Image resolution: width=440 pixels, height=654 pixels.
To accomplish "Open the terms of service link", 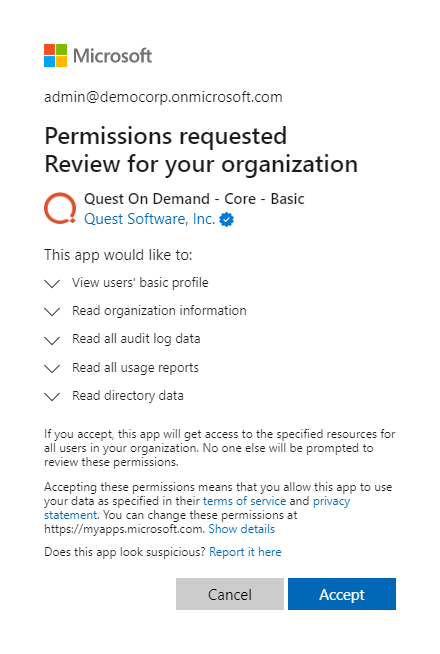I will point(244,501).
